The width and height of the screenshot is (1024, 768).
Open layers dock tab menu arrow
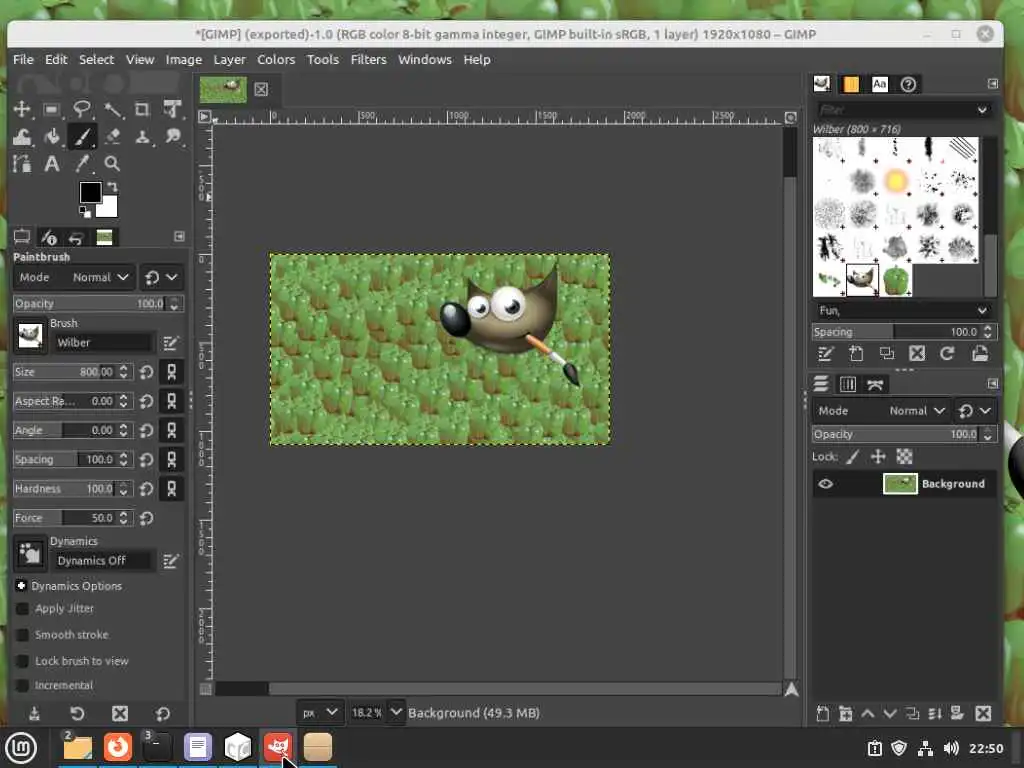(993, 383)
